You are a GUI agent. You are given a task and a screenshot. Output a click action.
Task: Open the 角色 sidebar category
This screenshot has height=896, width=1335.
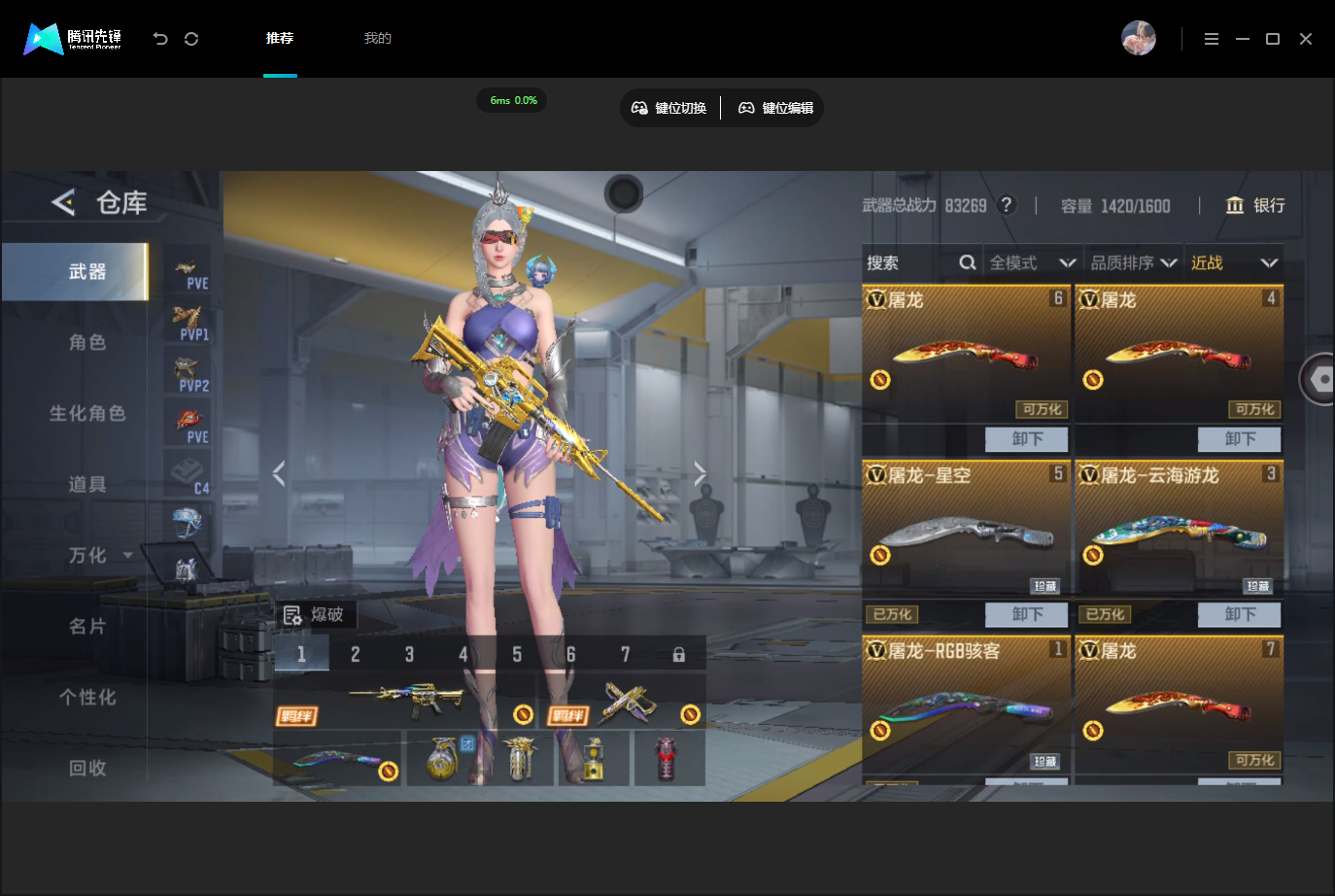click(x=87, y=342)
